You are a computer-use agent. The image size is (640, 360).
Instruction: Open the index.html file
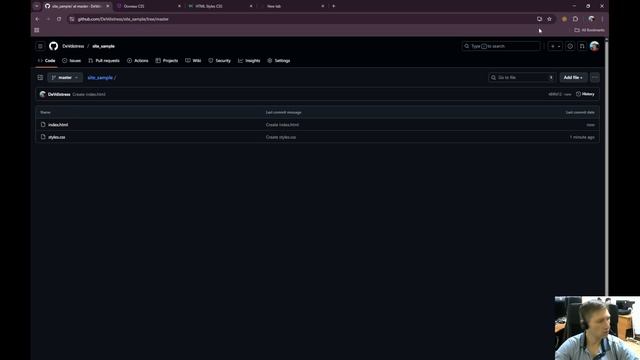58,124
